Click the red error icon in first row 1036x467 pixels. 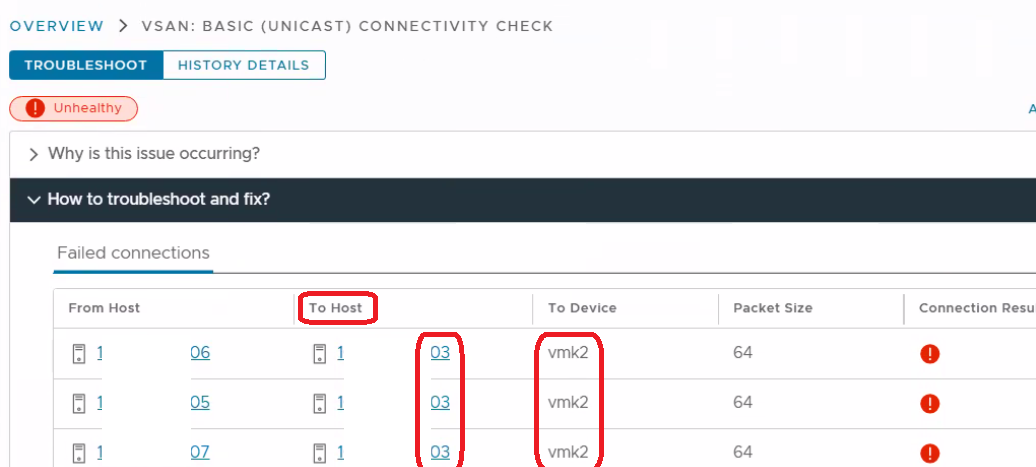point(930,353)
